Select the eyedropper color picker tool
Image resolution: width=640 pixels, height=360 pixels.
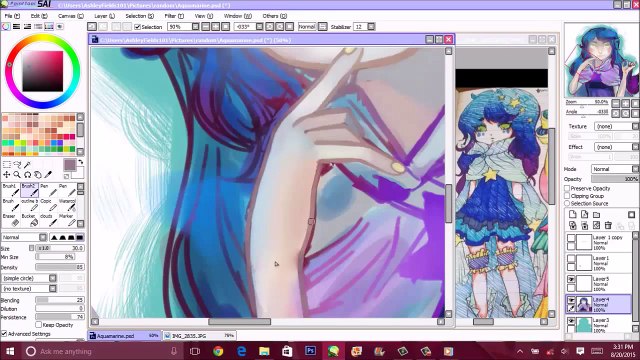click(48, 175)
